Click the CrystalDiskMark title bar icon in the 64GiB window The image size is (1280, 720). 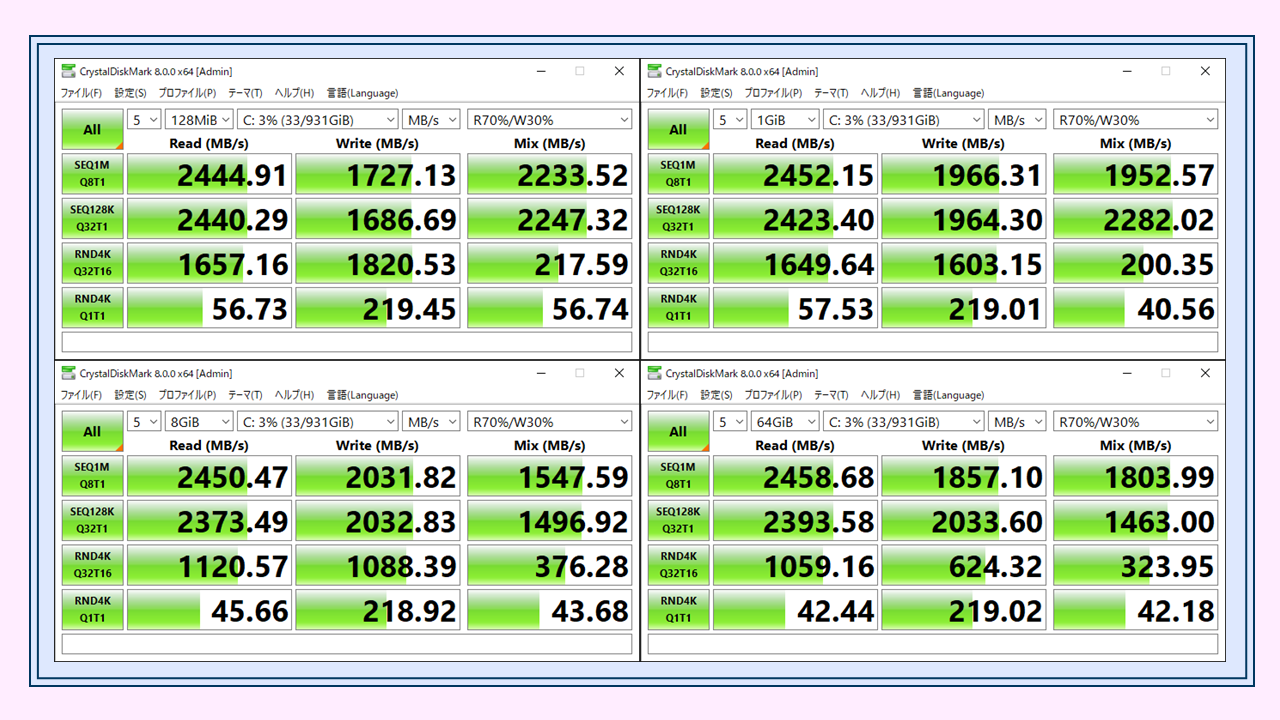(x=654, y=373)
